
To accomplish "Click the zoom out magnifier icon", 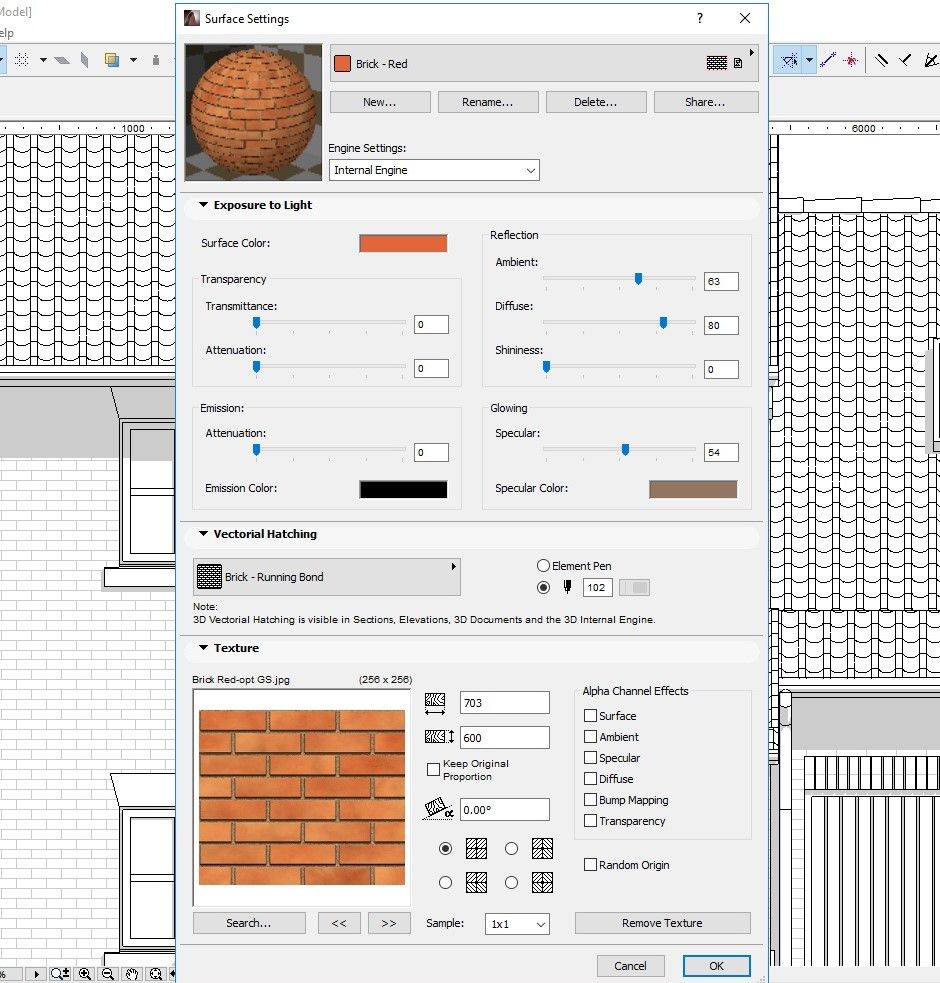I will pos(108,974).
